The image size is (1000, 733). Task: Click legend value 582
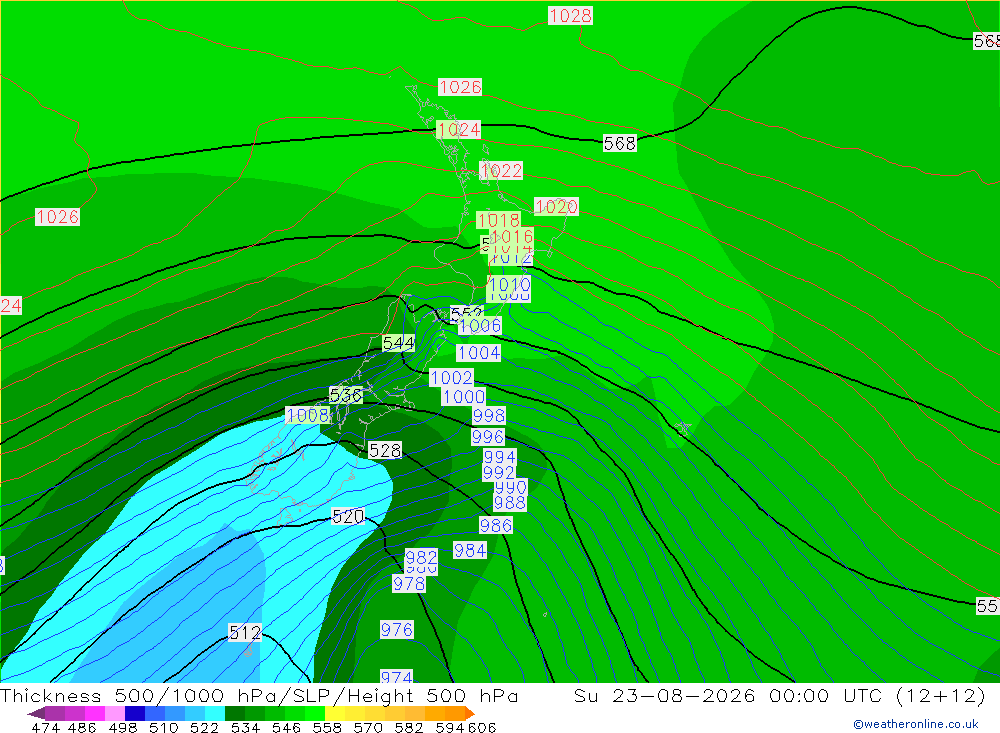[409, 727]
